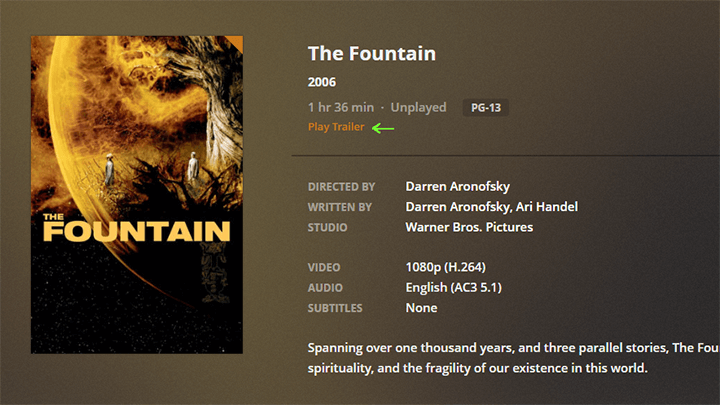Screen dimensions: 720x405
Task: Click The Fountain title heading
Action: pyautogui.click(x=371, y=54)
